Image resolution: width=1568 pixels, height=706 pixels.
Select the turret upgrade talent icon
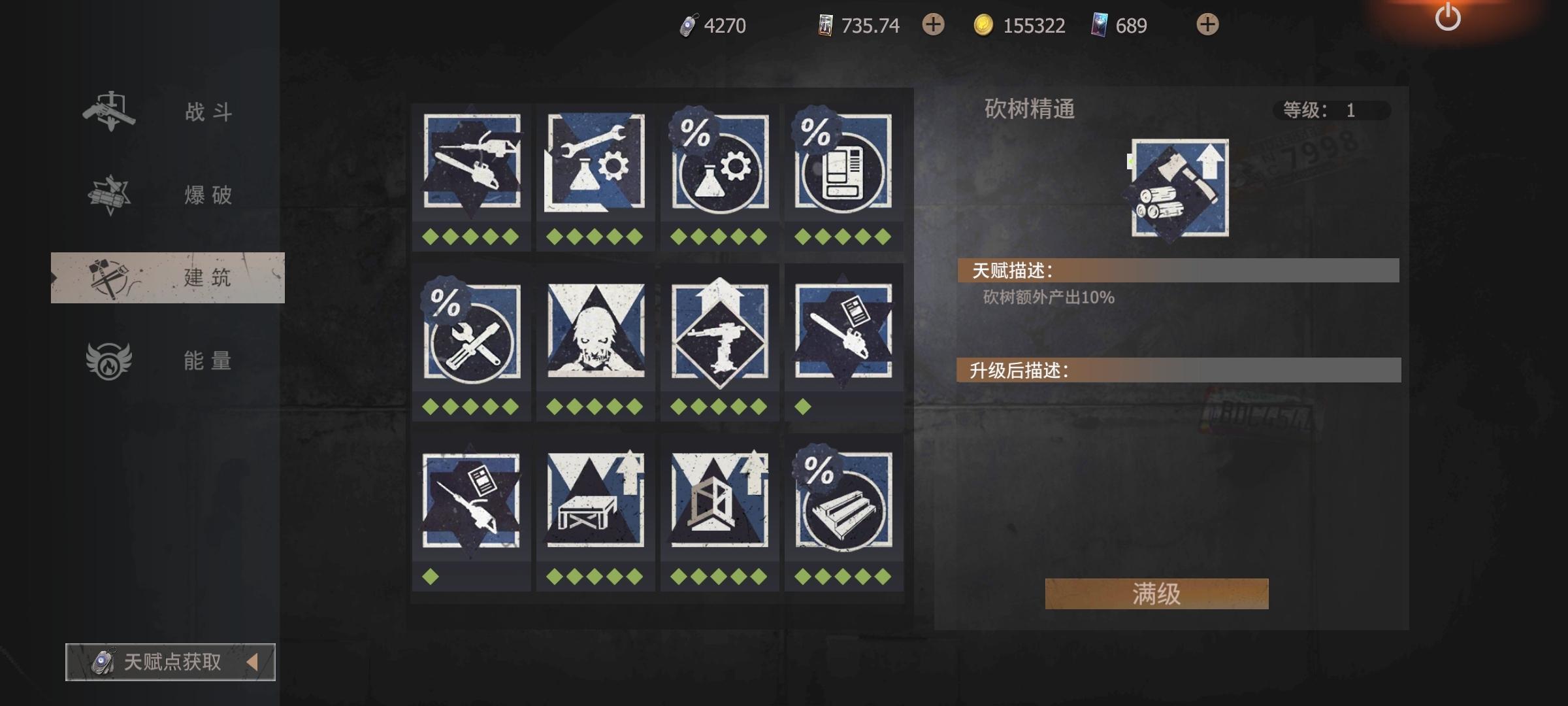tap(719, 331)
